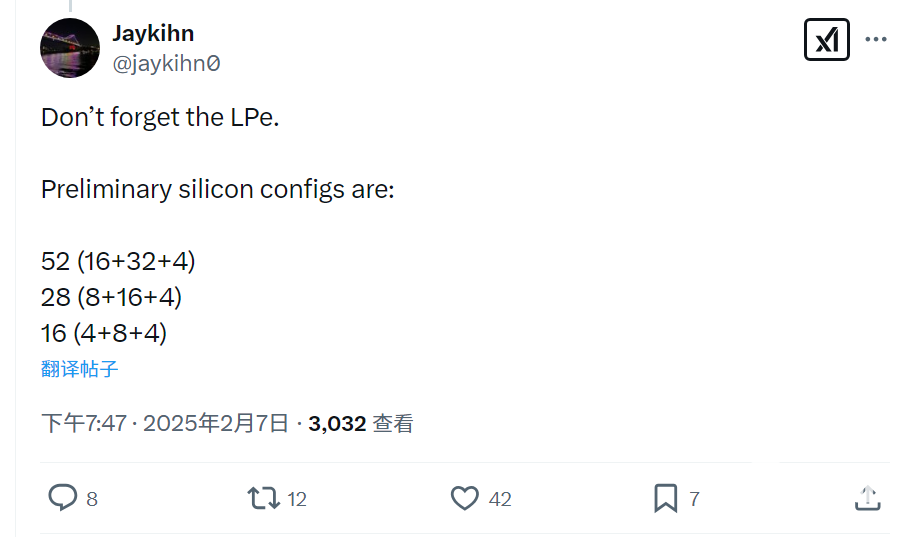
Task: Click the reply speech bubble icon
Action: [x=62, y=498]
